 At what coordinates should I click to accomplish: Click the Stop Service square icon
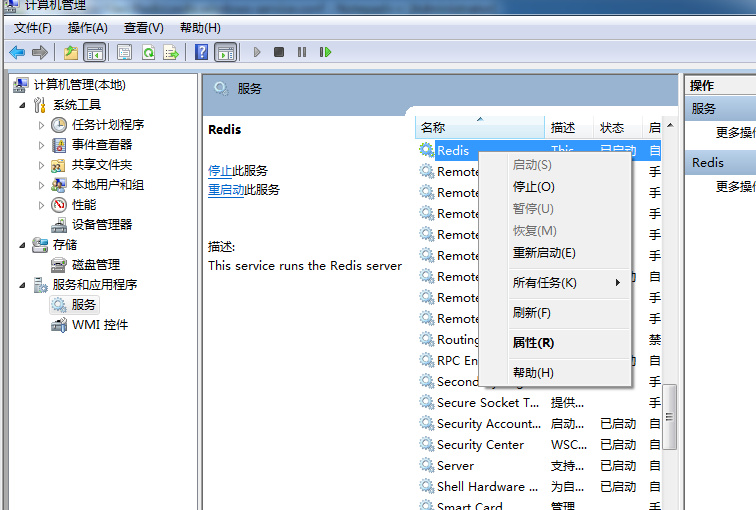(279, 52)
